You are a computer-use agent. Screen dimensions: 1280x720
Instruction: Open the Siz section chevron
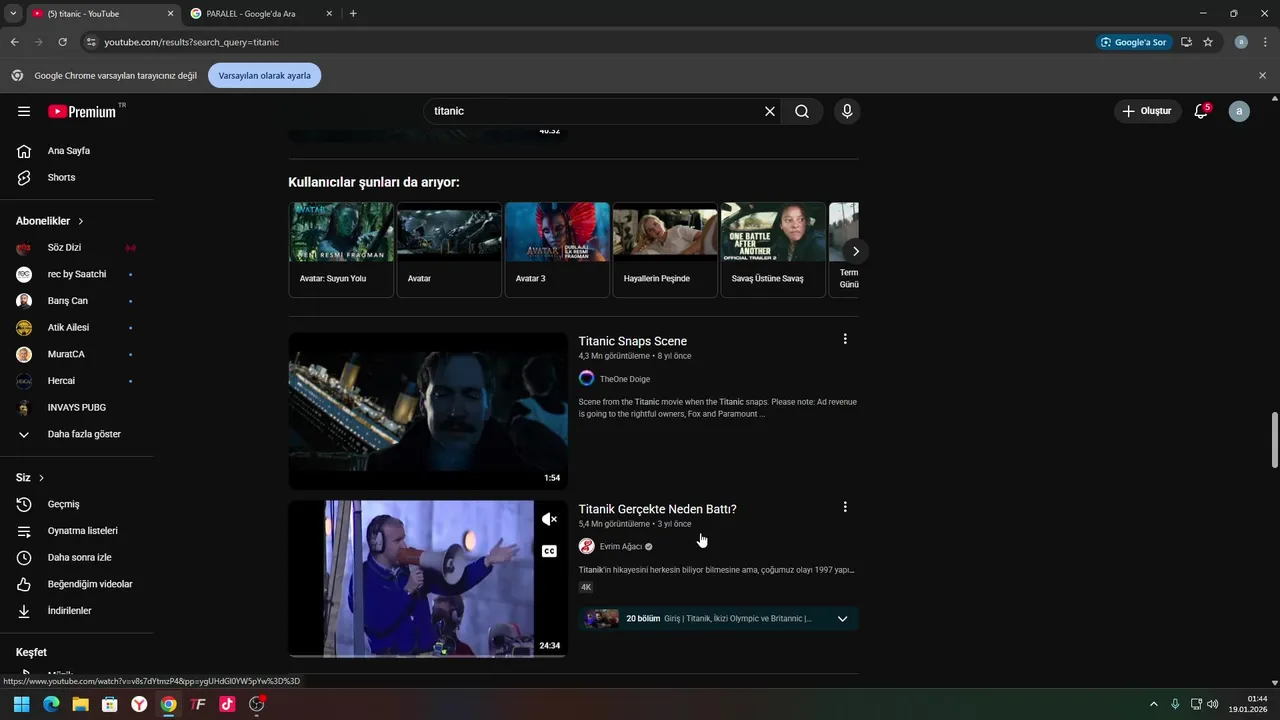pyautogui.click(x=41, y=478)
